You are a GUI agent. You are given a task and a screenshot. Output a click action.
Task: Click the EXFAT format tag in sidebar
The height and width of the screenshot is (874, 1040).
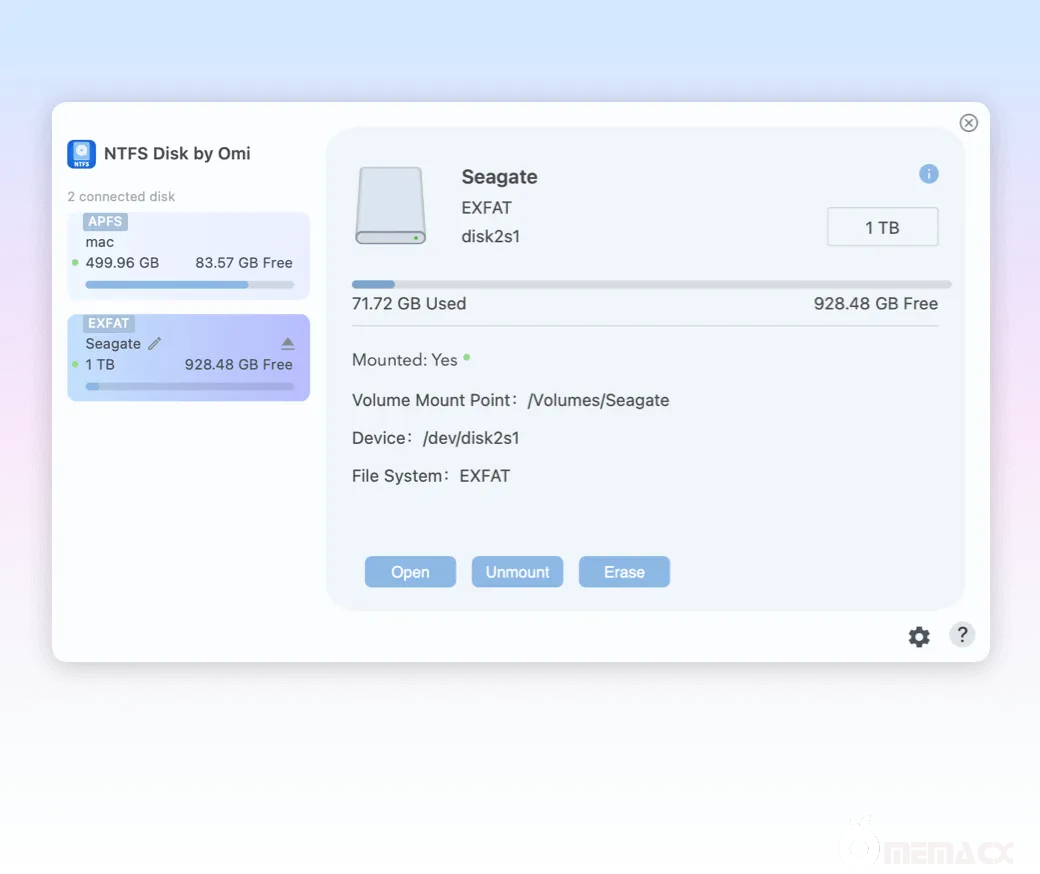click(x=109, y=323)
